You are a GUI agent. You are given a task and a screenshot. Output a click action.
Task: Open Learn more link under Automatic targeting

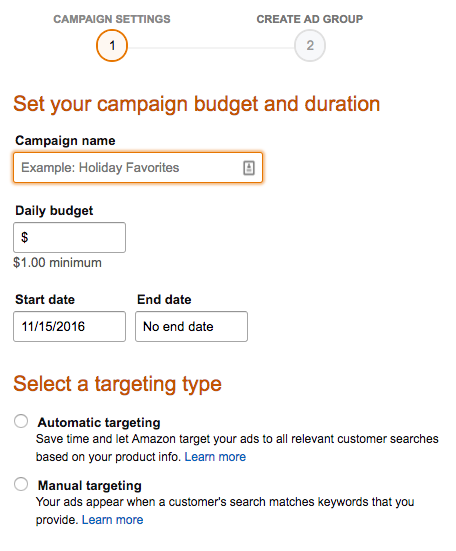(215, 457)
